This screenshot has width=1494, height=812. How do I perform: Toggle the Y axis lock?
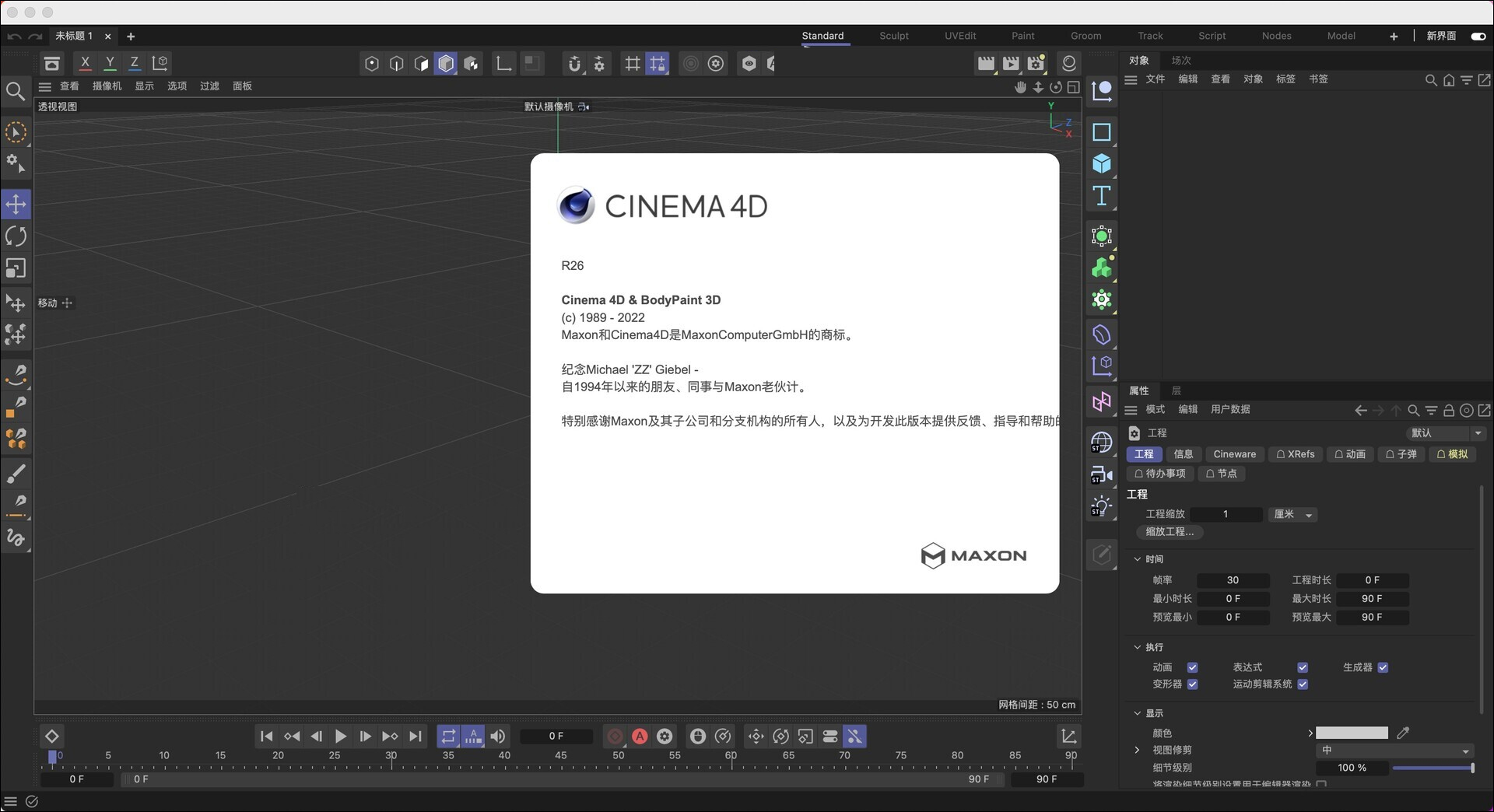(x=110, y=63)
